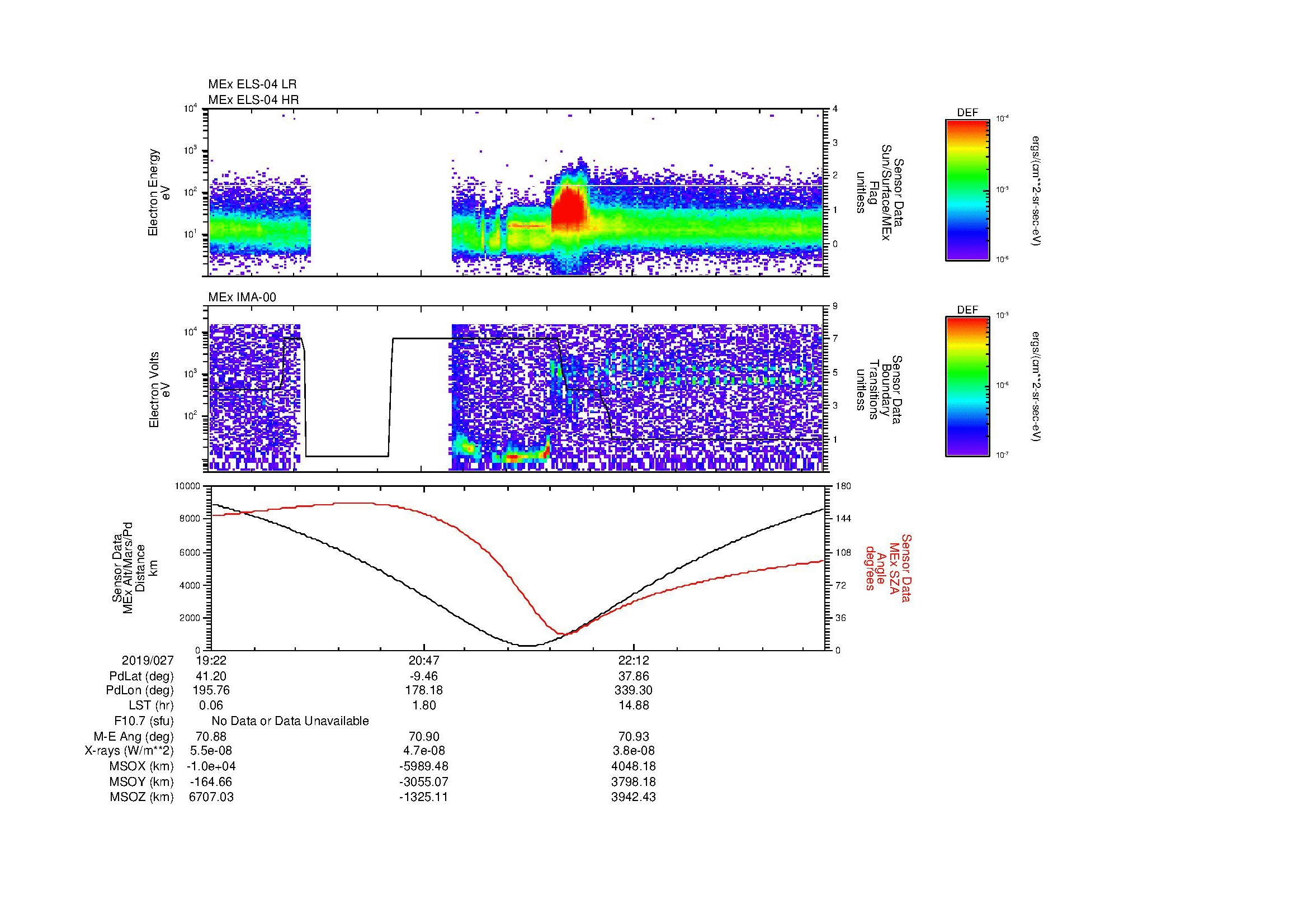This screenshot has height=924, width=1308.
Task: Click the MSOX value '-5989.48'
Action: (424, 766)
